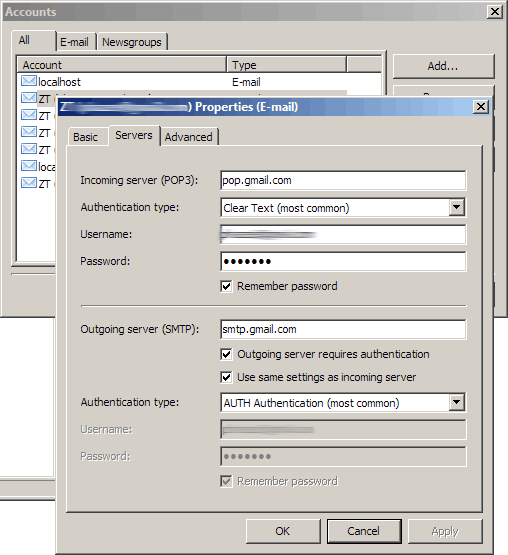Screen dimensions: 508x555
Task: Close the Accounts window
Action: tap(495, 12)
